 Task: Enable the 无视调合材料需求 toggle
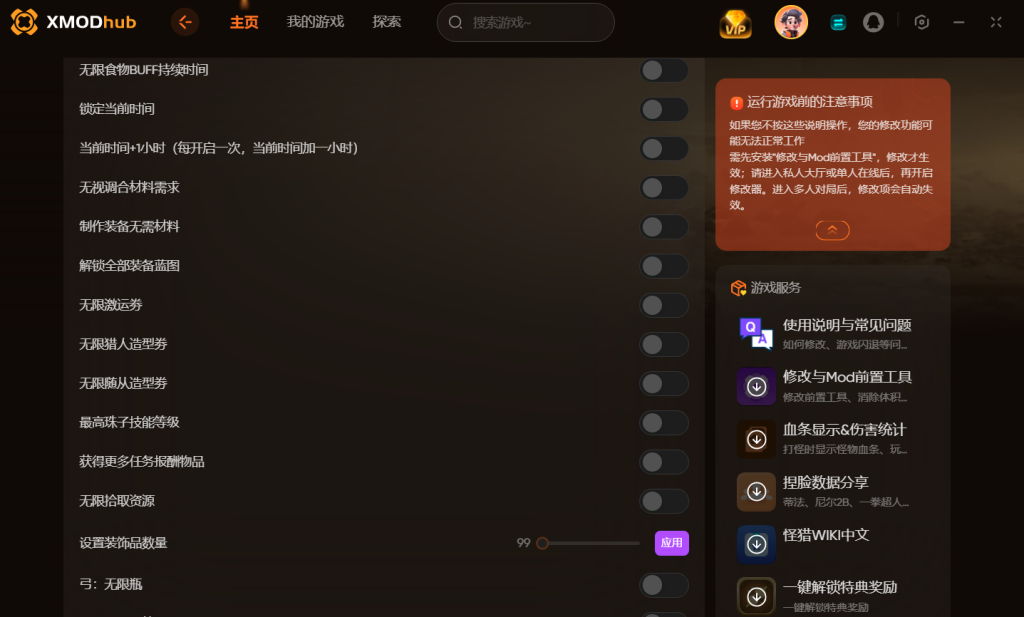pyautogui.click(x=664, y=187)
